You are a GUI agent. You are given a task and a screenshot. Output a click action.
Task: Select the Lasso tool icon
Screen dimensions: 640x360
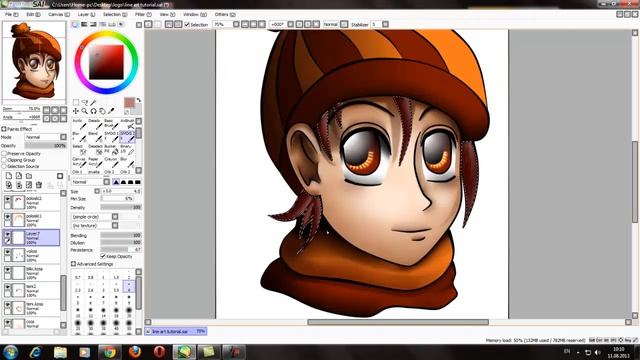pyautogui.click(x=84, y=102)
